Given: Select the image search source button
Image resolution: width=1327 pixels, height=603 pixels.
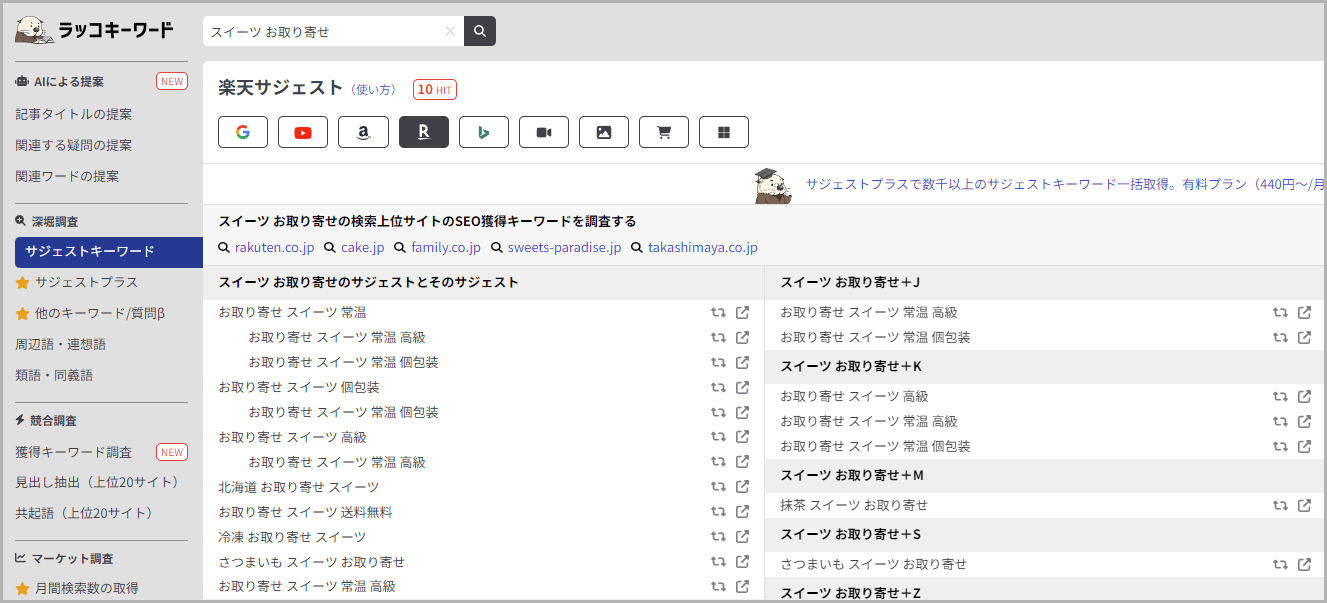Looking at the screenshot, I should (604, 132).
